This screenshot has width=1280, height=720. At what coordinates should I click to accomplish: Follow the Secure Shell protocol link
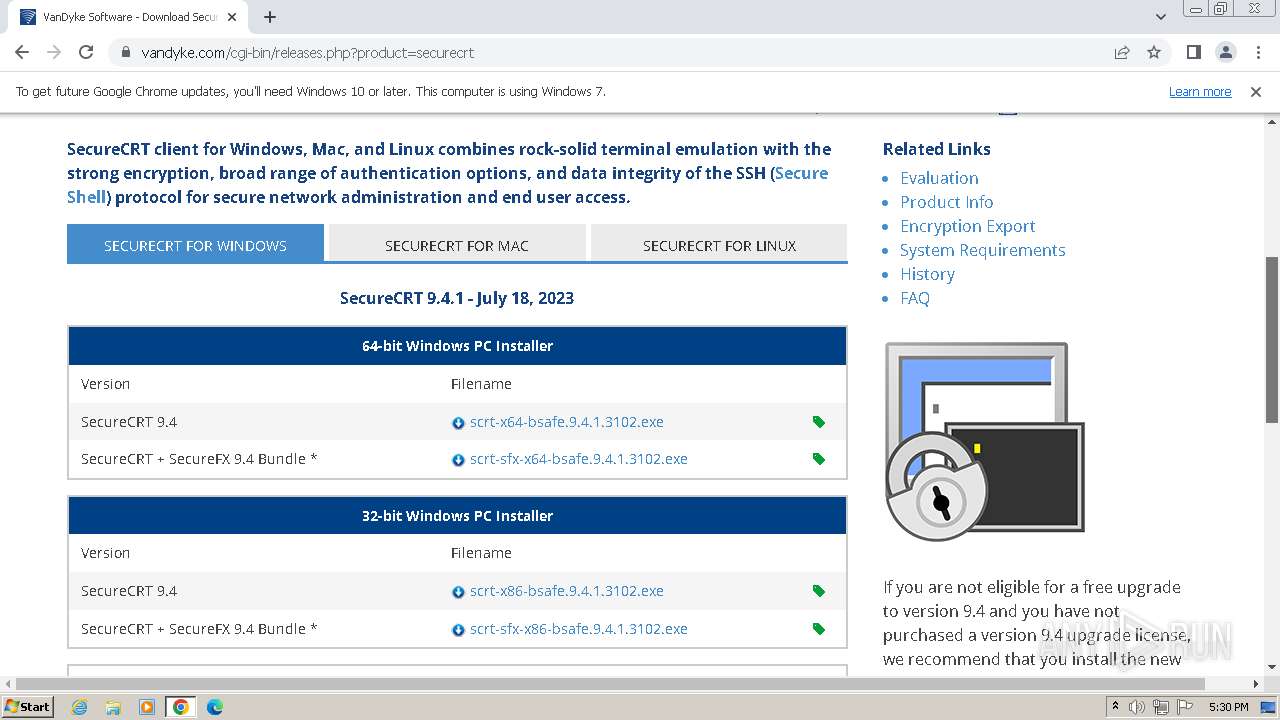[x=801, y=173]
